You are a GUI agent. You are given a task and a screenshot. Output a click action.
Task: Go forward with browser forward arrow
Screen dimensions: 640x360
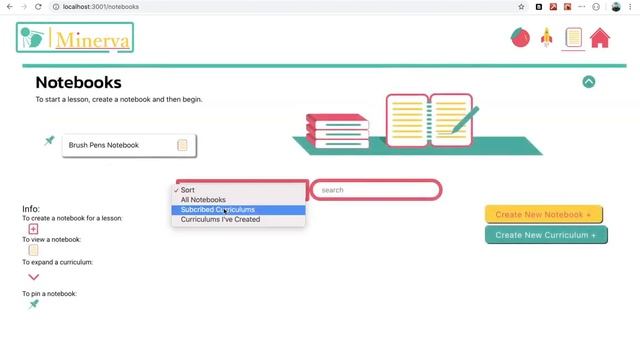coord(24,7)
